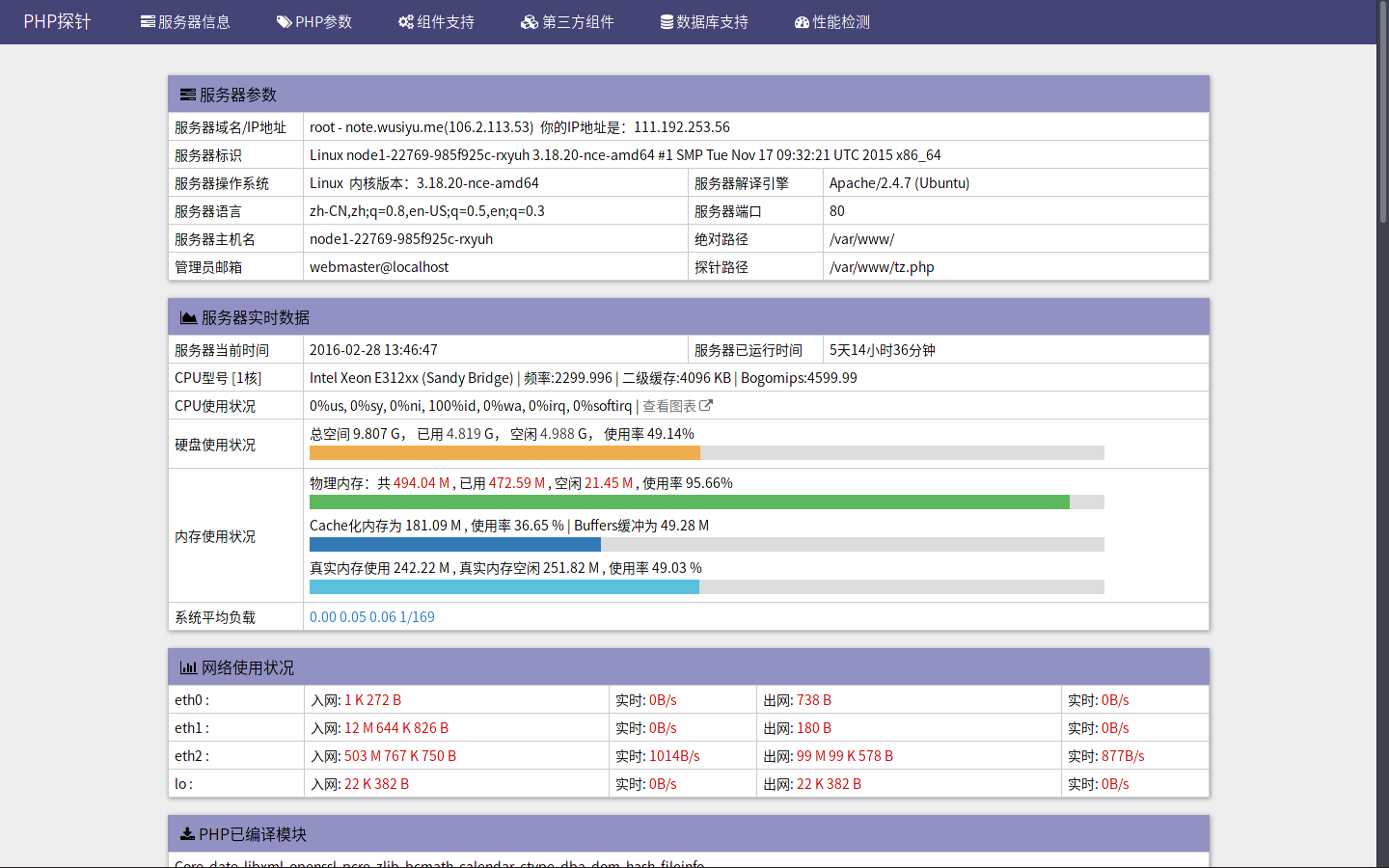This screenshot has width=1389, height=868.
Task: Open the 性能检测 nav menu item
Action: [832, 22]
